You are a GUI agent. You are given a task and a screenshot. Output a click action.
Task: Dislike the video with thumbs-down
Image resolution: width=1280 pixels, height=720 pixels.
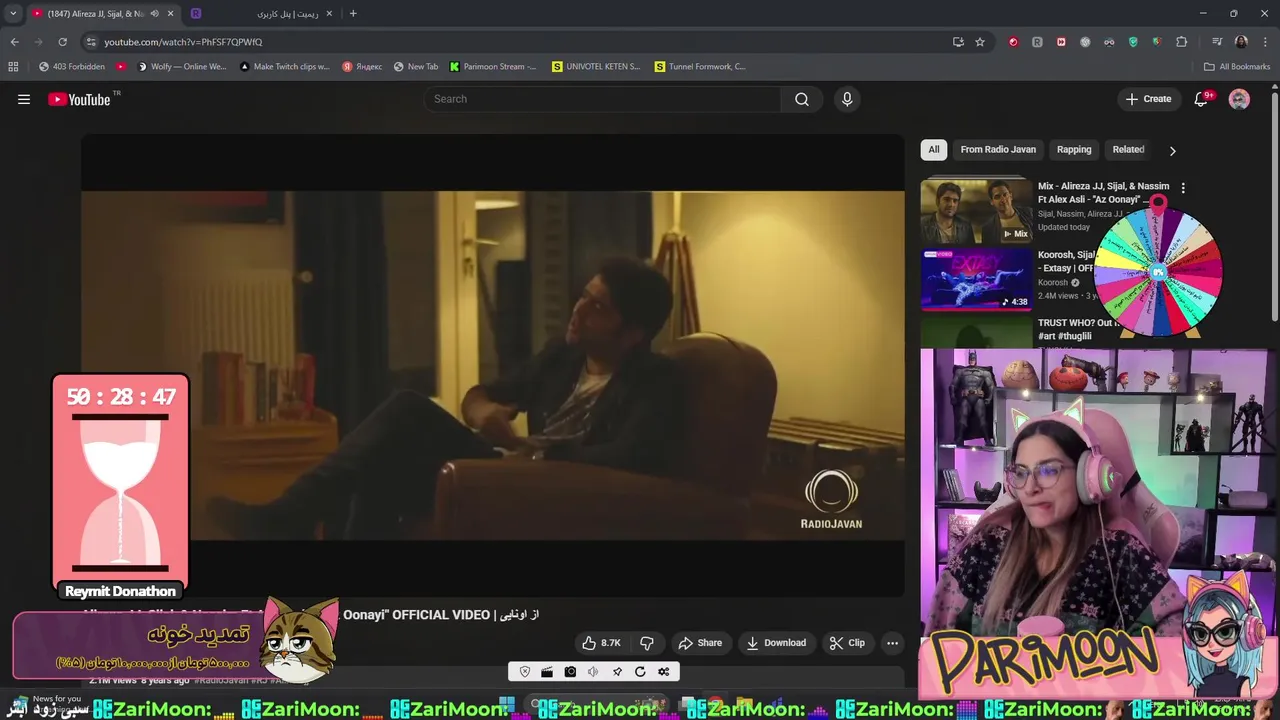coord(647,643)
